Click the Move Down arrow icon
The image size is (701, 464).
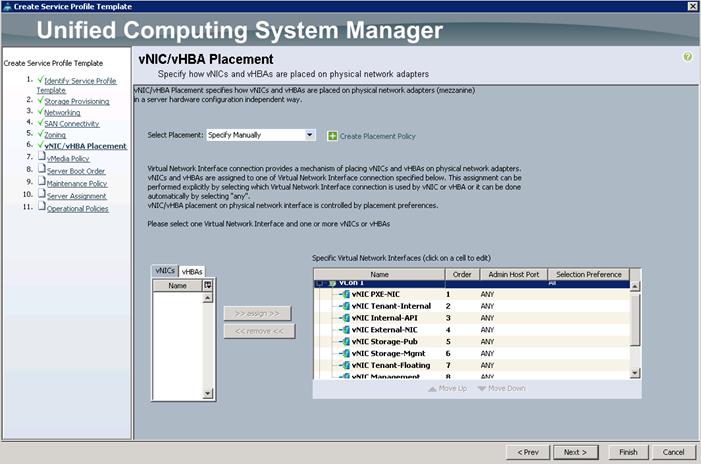481,389
